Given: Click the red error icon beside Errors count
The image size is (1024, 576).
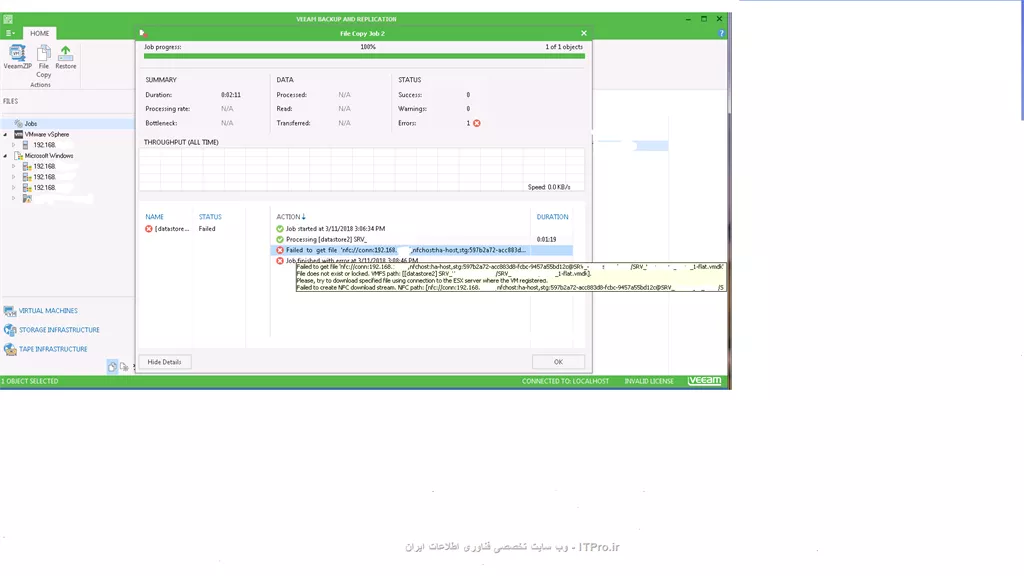Looking at the screenshot, I should coord(477,123).
